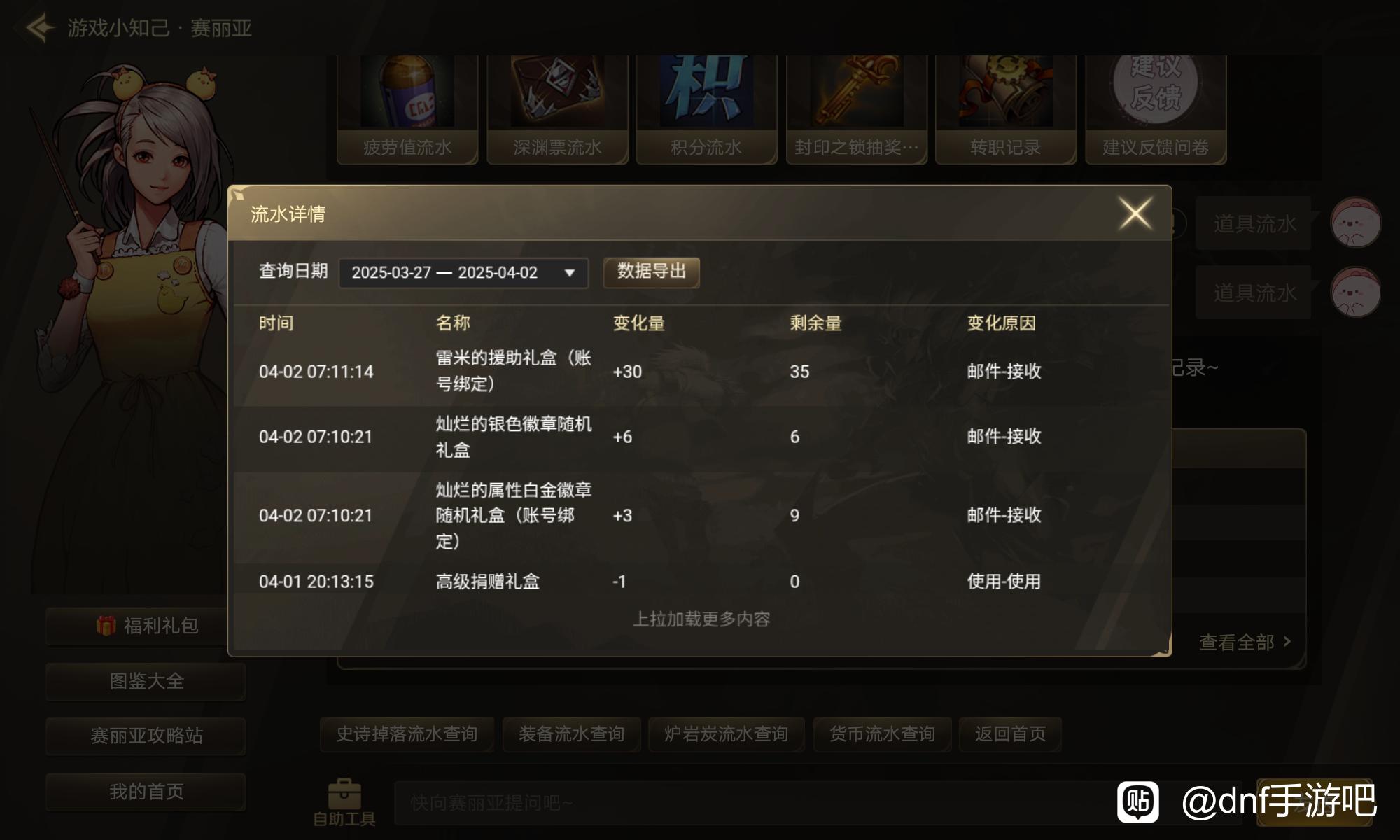Focus the 快向赛丽亚提问吧 input field
The width and height of the screenshot is (1400, 840).
818,803
